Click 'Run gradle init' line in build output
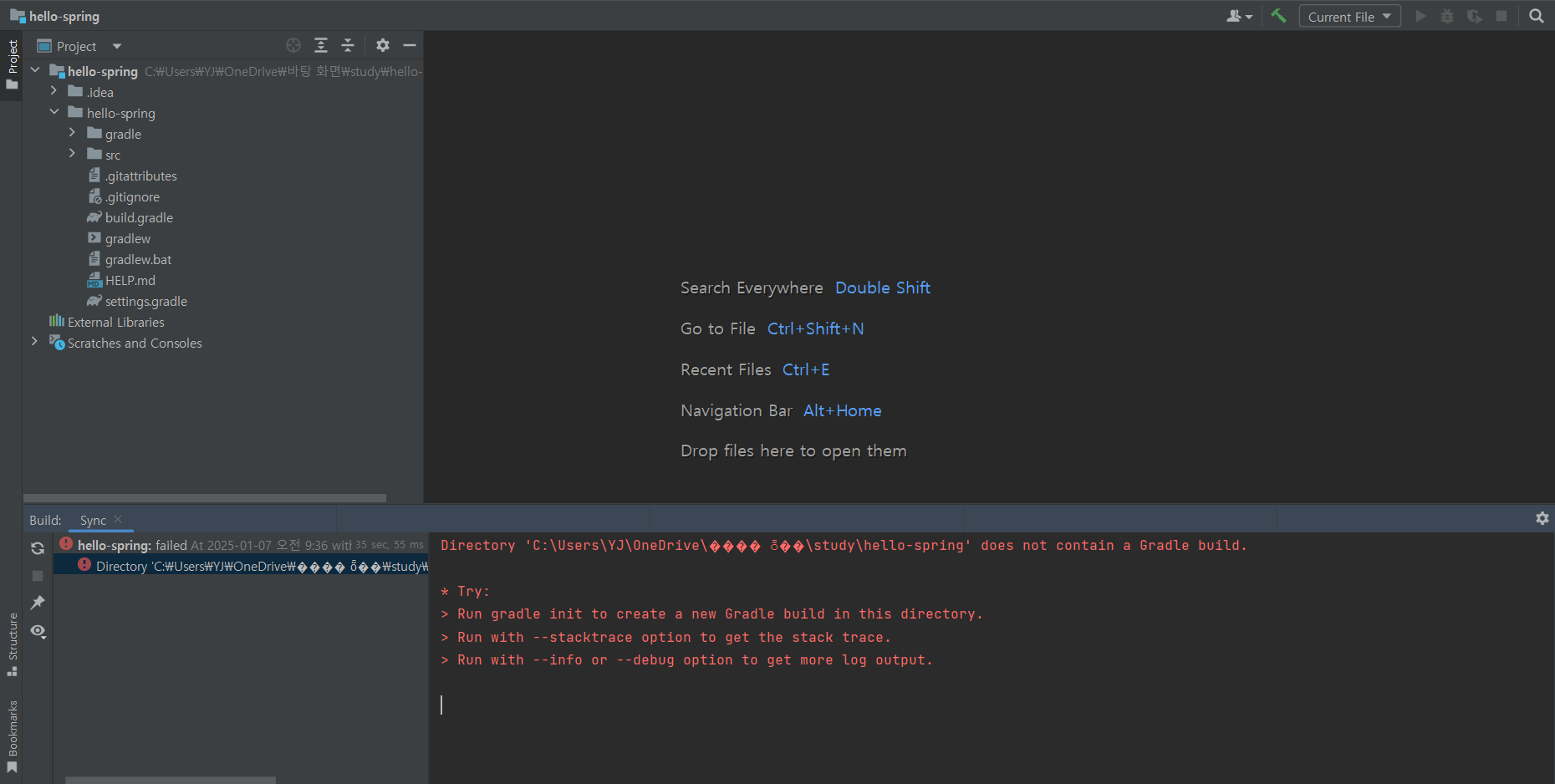The image size is (1555, 784). (711, 614)
